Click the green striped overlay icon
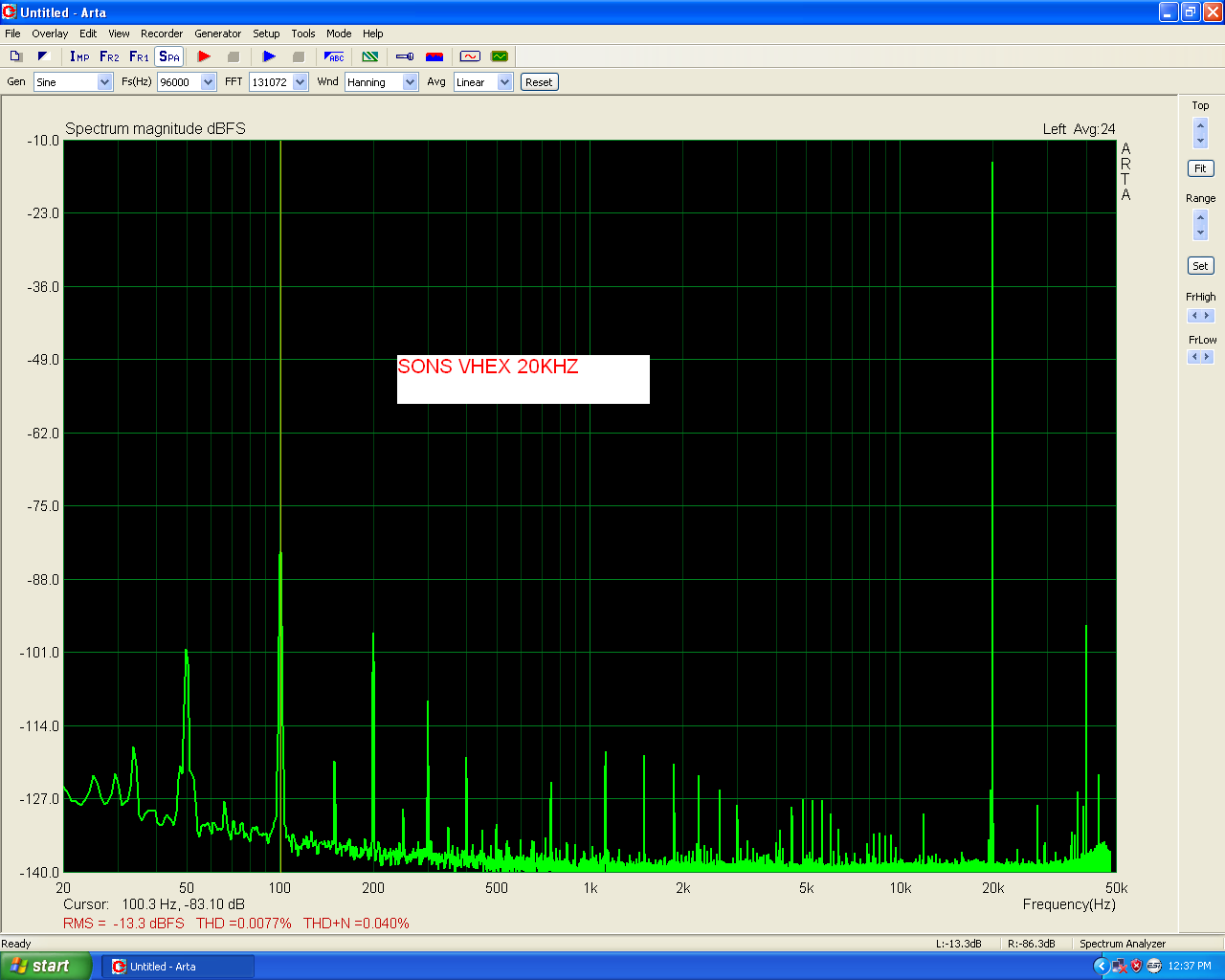1225x980 pixels. pyautogui.click(x=370, y=56)
